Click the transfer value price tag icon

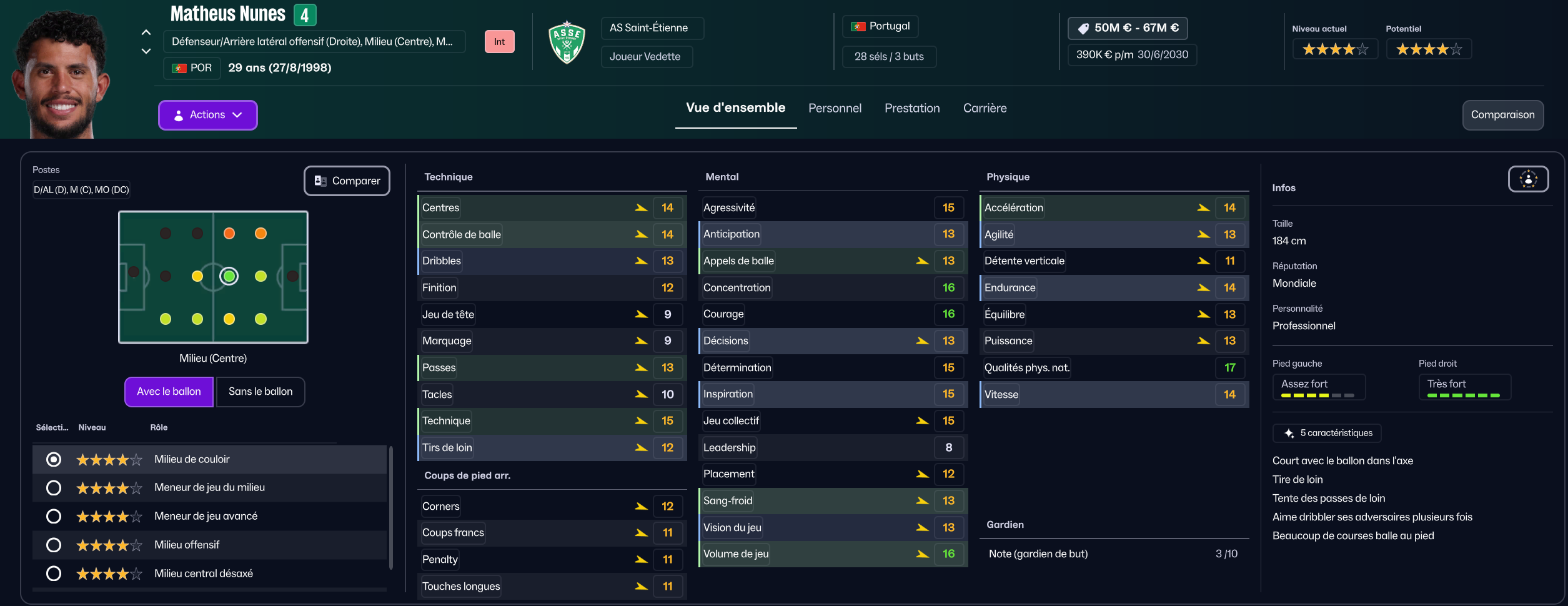[1083, 28]
